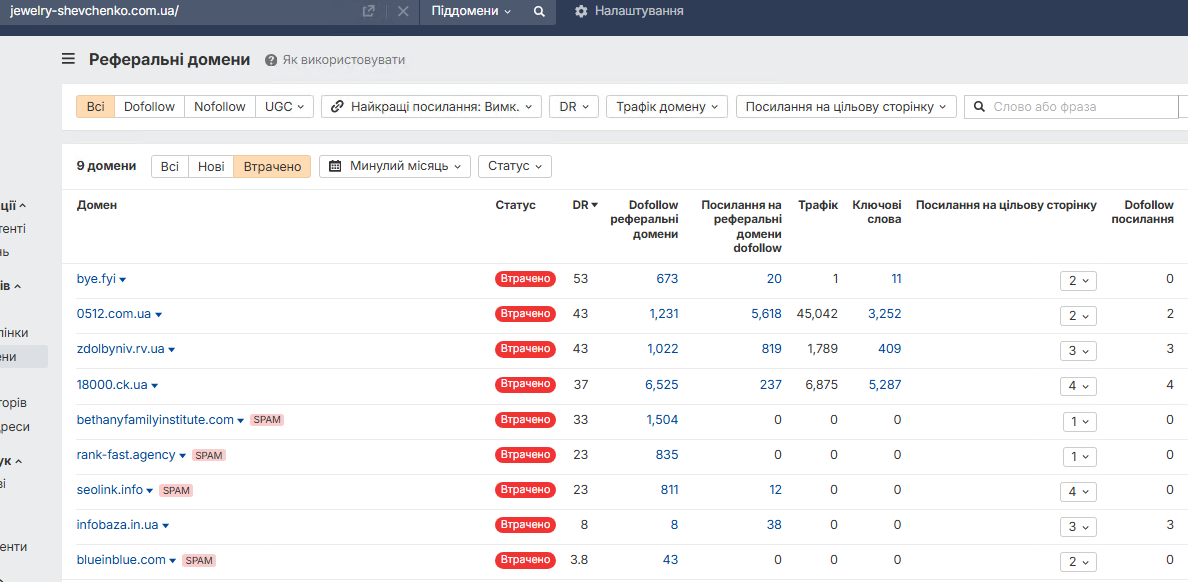Select the Dofollow filter toggle
This screenshot has width=1188, height=582.
point(149,107)
